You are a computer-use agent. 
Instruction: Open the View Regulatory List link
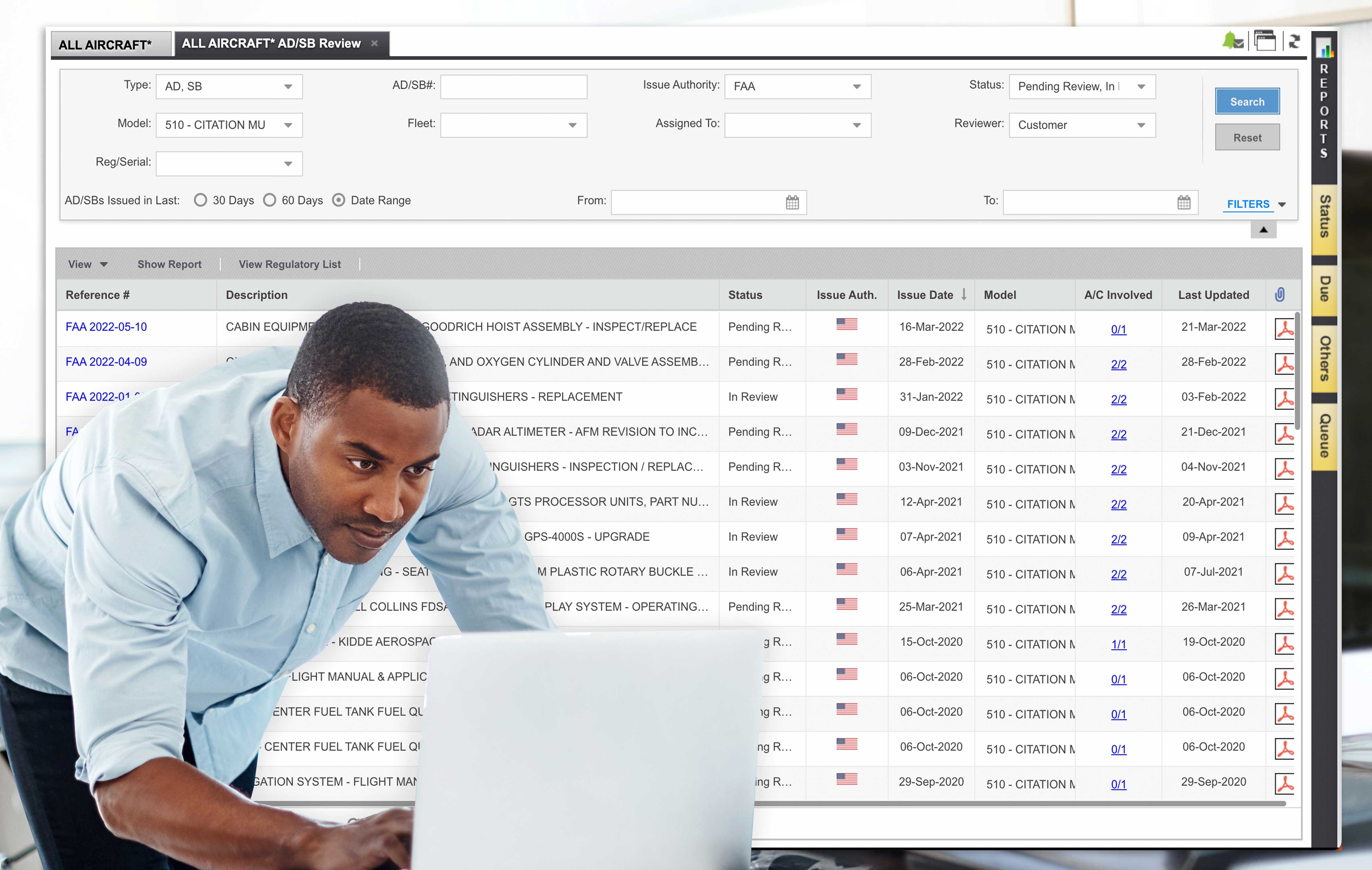[x=289, y=264]
